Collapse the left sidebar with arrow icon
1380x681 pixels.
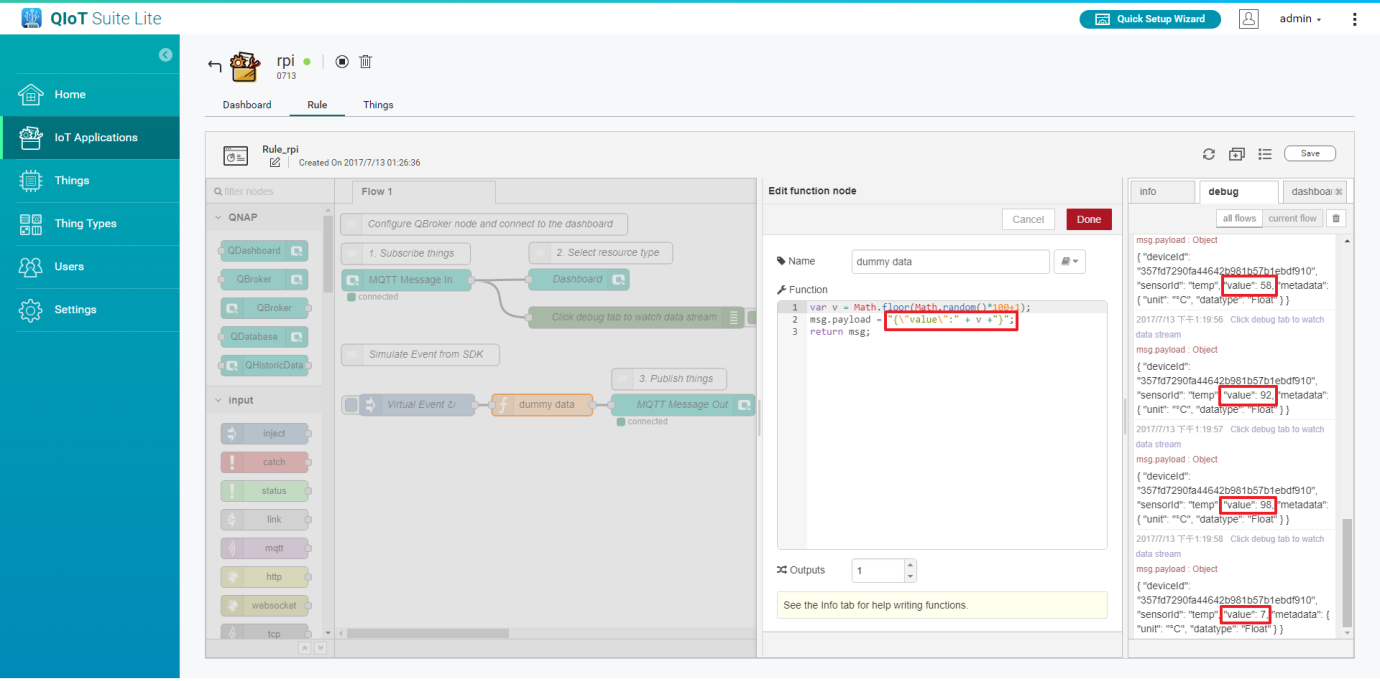[x=165, y=55]
